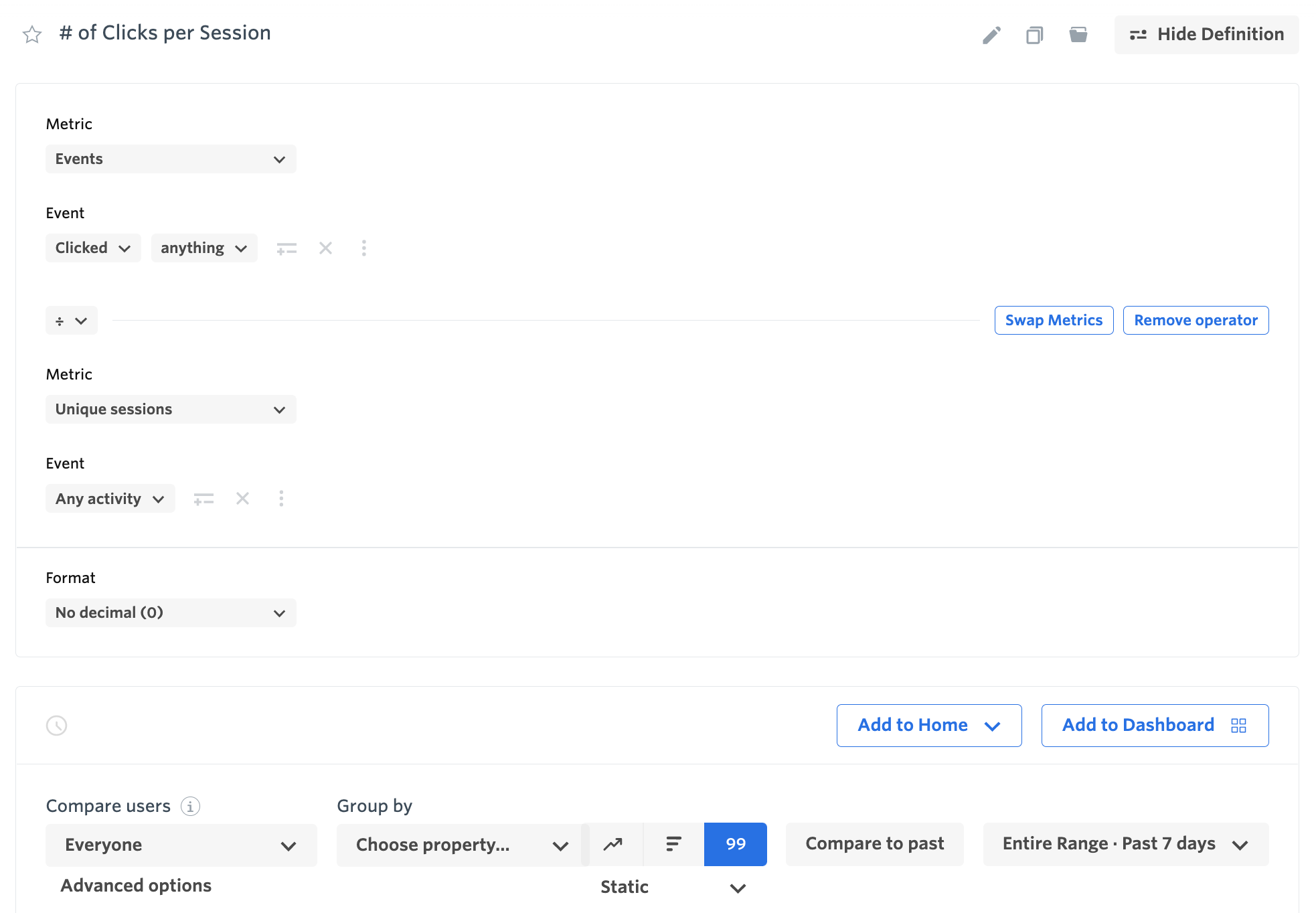Click the pencil edit icon

(991, 35)
